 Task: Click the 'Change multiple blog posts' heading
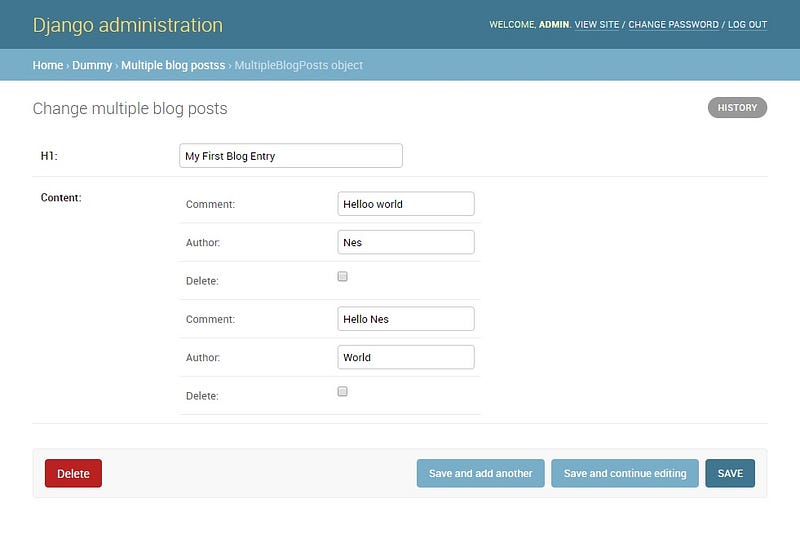coord(130,109)
